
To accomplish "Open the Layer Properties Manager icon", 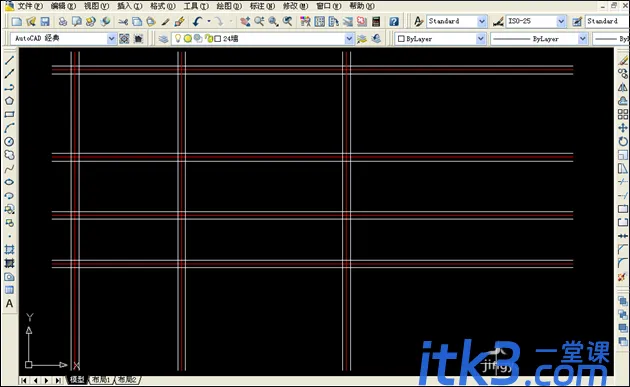I will pos(163,39).
